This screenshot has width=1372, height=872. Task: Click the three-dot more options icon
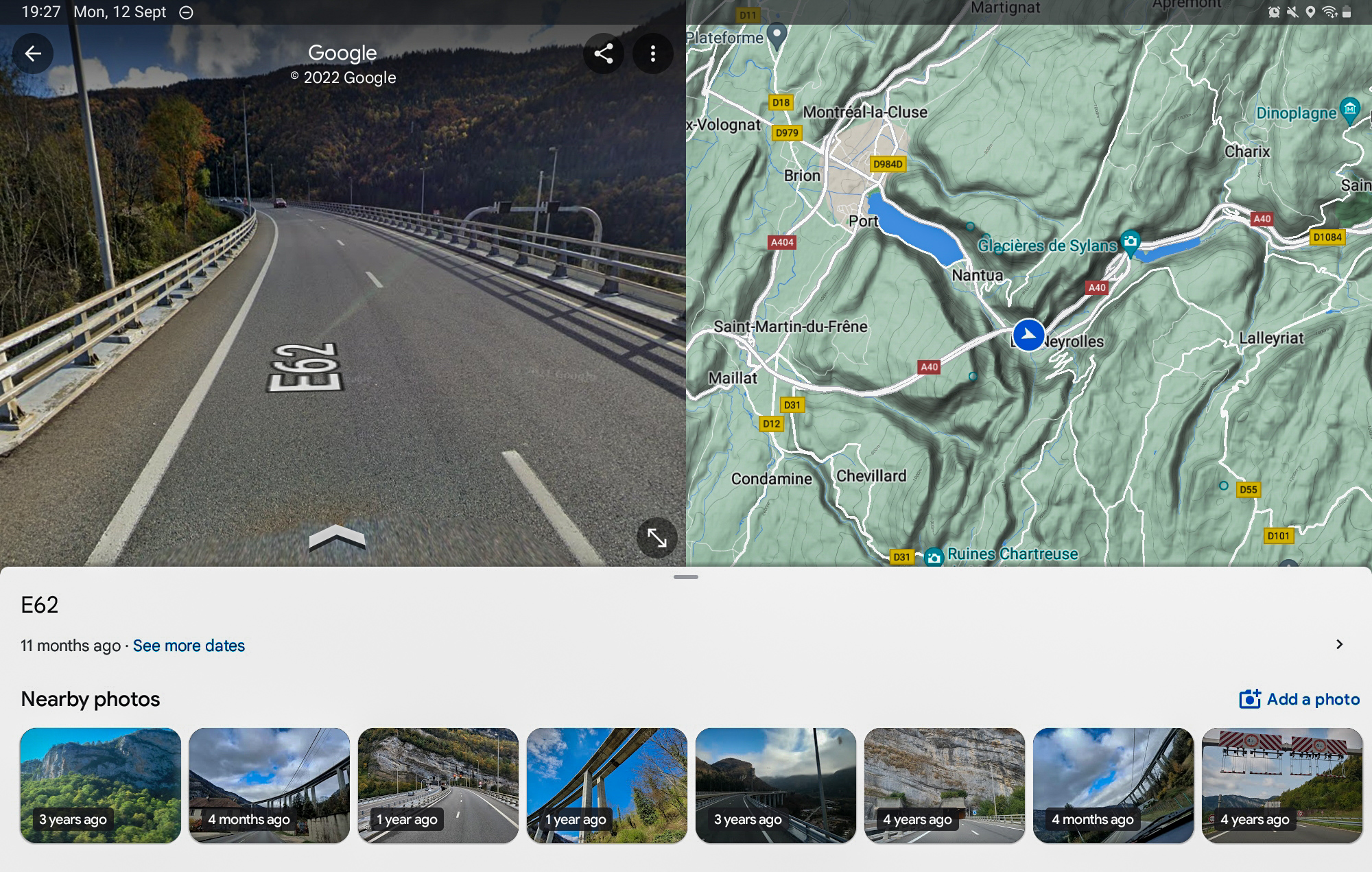click(654, 53)
